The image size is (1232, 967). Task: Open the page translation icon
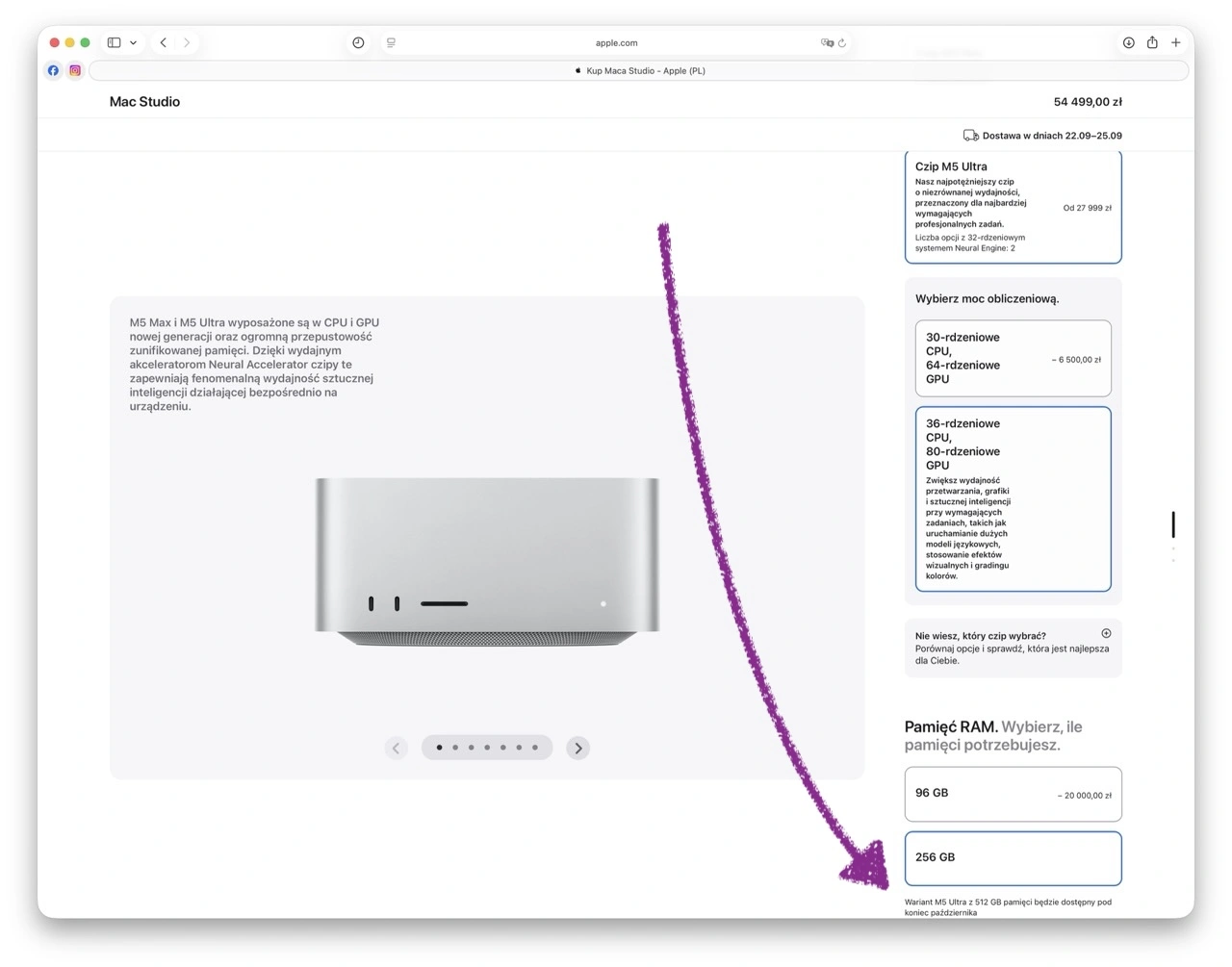click(827, 42)
